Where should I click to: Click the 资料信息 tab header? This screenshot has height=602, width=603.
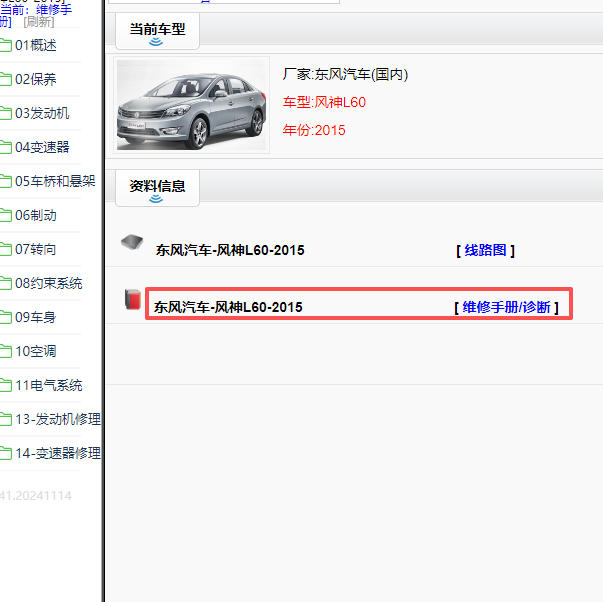coord(157,186)
